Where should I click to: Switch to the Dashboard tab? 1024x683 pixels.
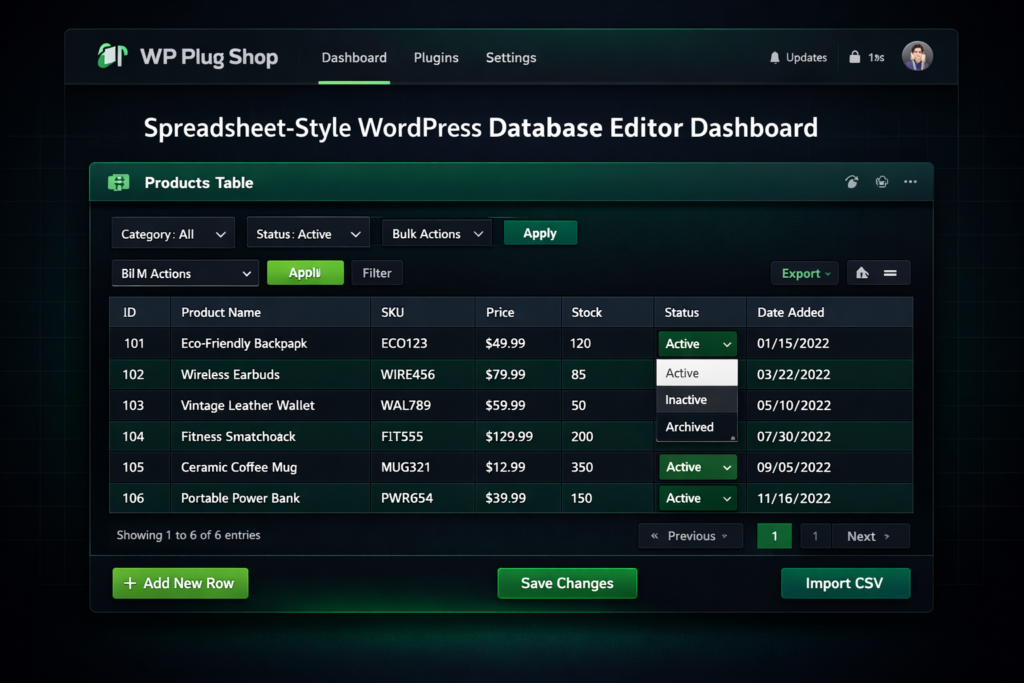[x=354, y=57]
